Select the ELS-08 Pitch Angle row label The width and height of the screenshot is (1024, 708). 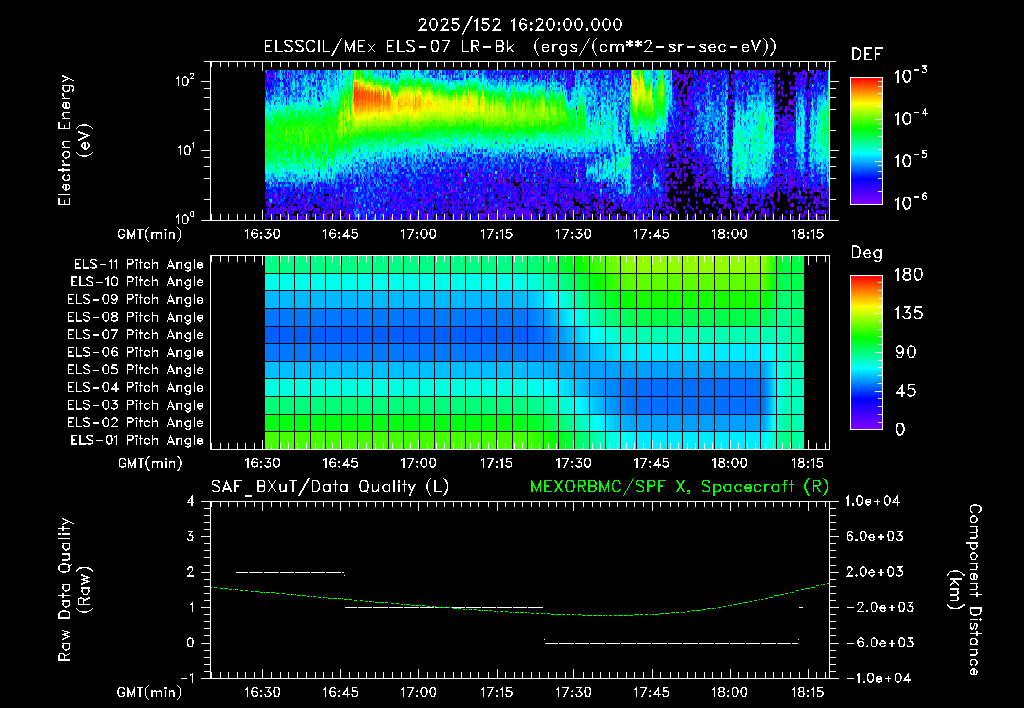pyautogui.click(x=136, y=317)
